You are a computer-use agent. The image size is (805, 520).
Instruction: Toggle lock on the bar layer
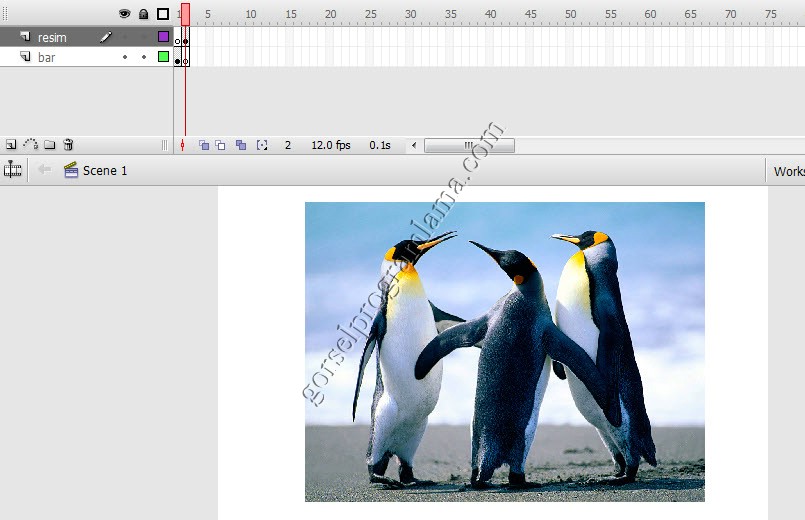[x=144, y=57]
